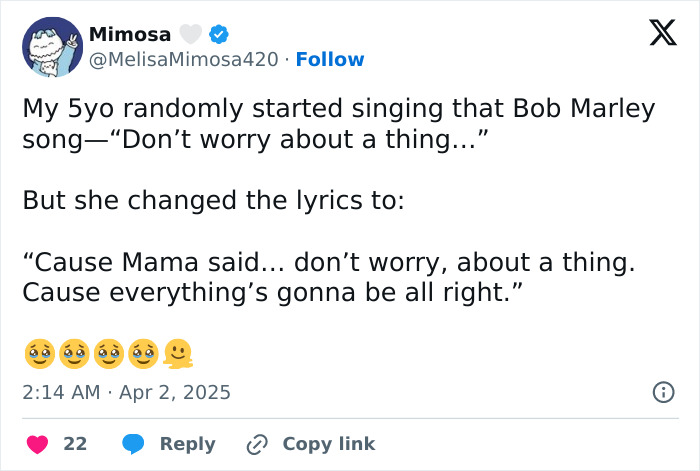700x471 pixels.
Task: Open the info circle icon
Action: coord(663,393)
